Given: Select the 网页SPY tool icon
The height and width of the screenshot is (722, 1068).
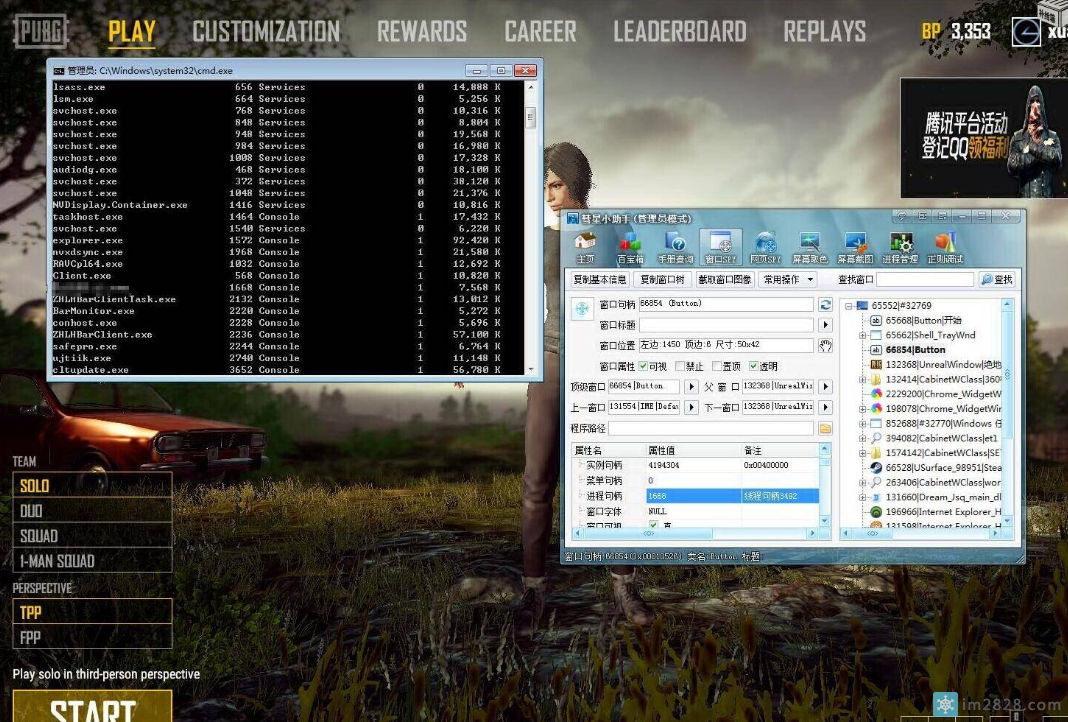Looking at the screenshot, I should coord(766,246).
